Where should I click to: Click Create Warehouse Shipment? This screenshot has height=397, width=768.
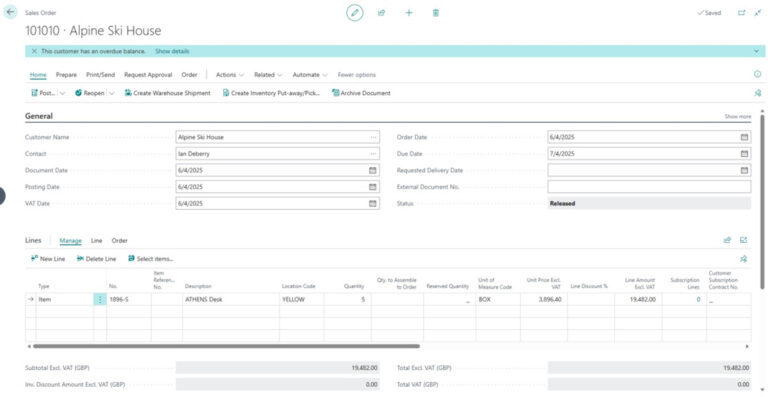point(168,93)
